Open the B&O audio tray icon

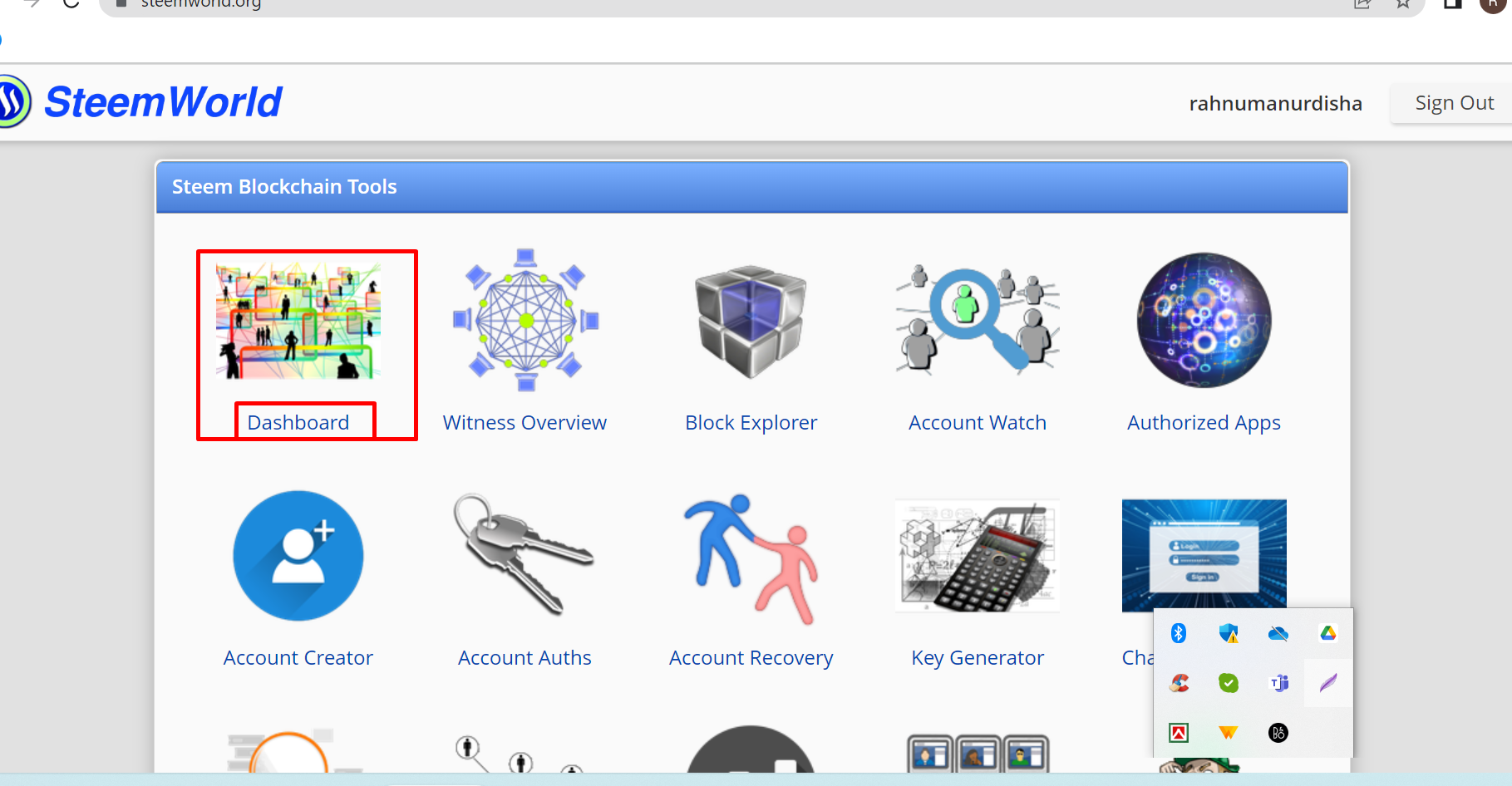click(x=1278, y=733)
